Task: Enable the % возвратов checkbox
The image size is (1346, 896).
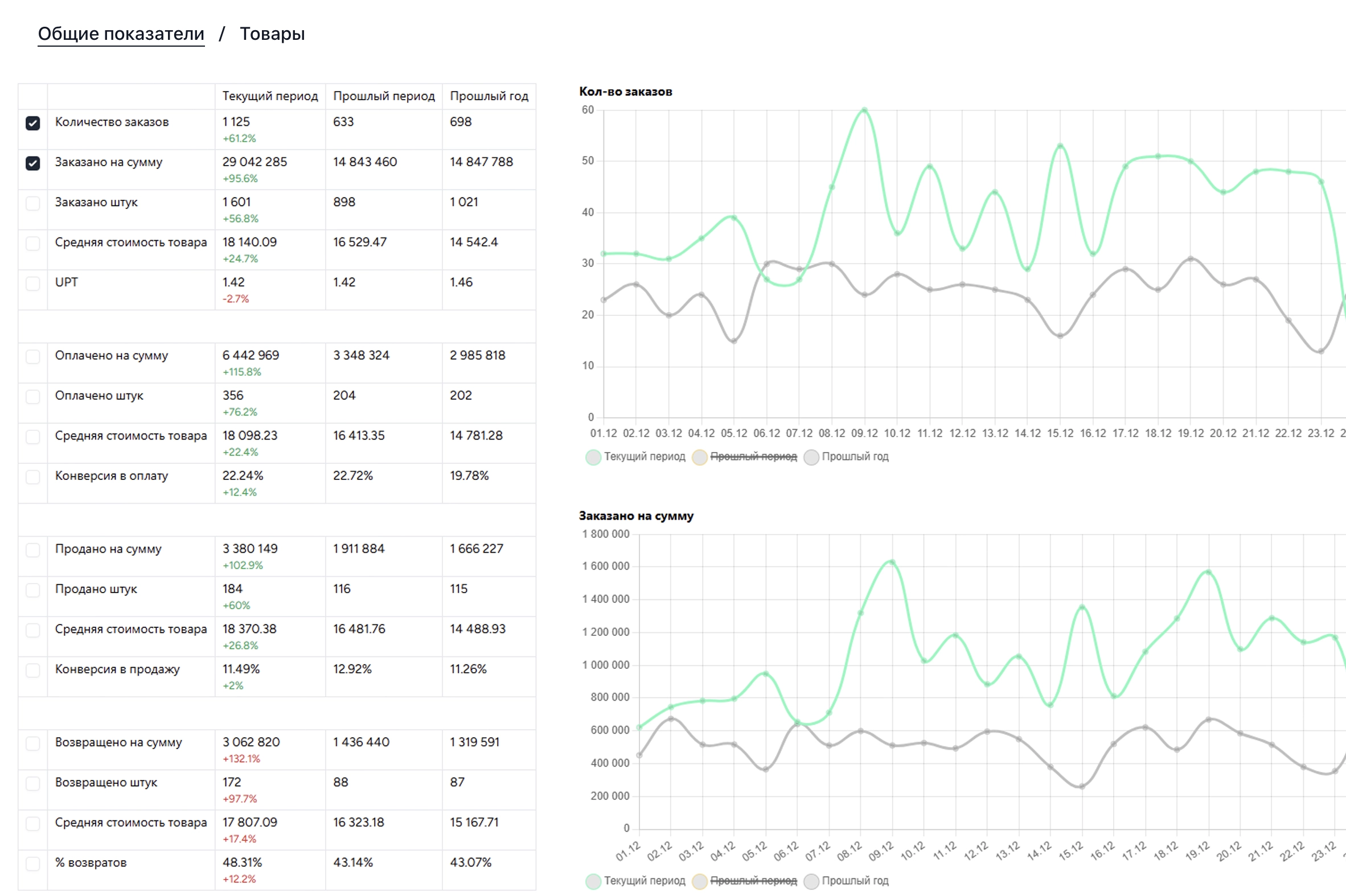Action: coord(32,864)
